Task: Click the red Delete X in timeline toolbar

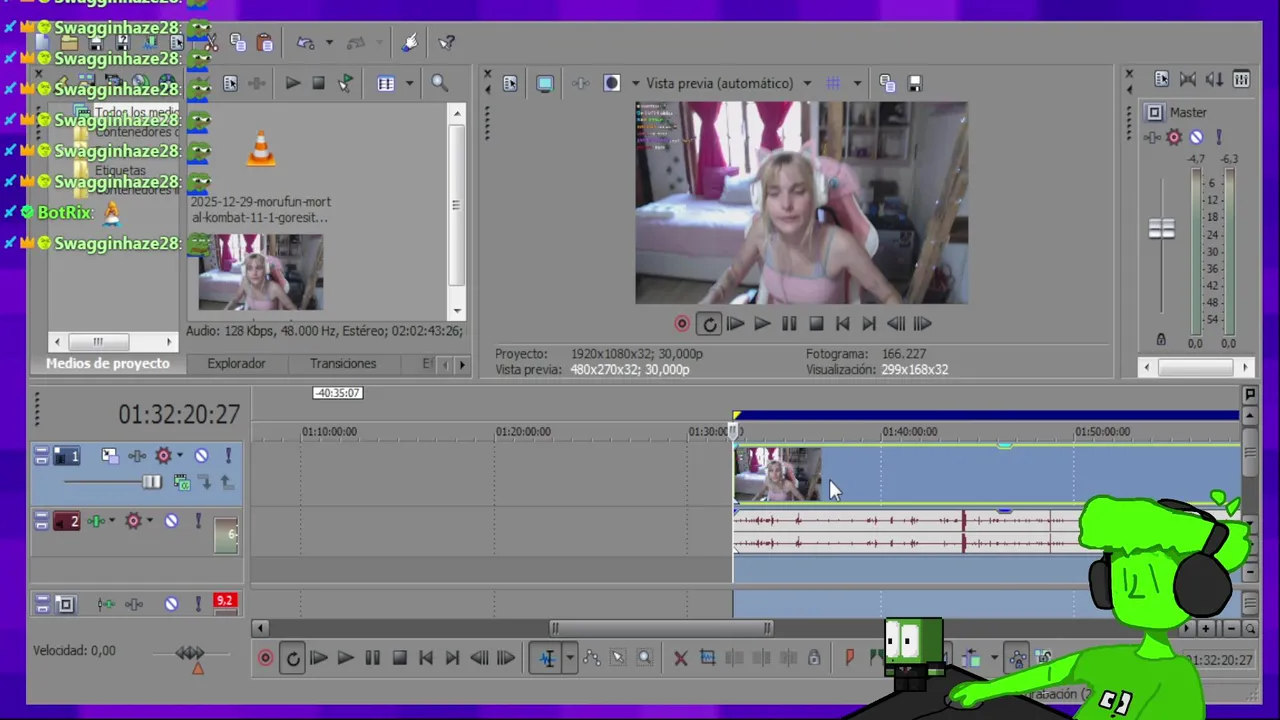Action: pyautogui.click(x=681, y=658)
